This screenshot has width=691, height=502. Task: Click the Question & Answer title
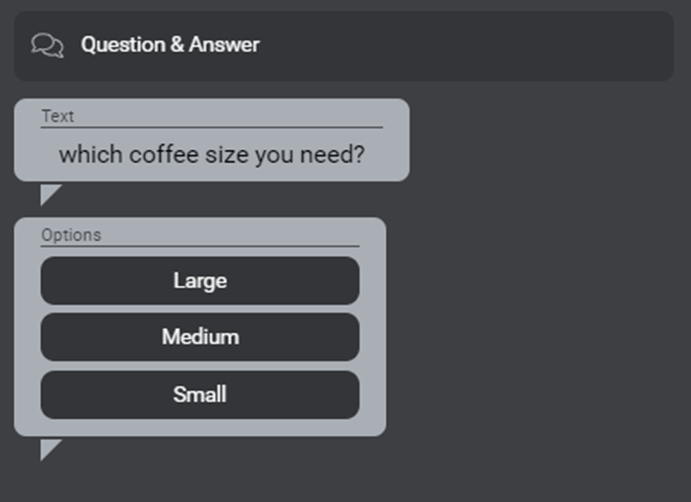[x=170, y=45]
